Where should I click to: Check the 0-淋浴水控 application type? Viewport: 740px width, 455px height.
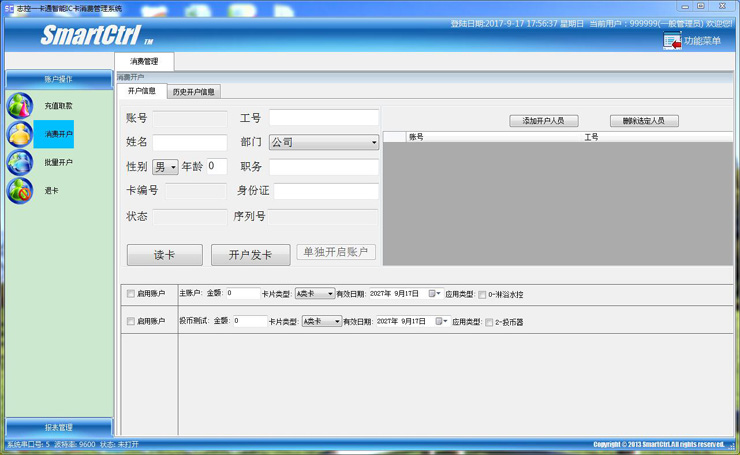coord(483,295)
